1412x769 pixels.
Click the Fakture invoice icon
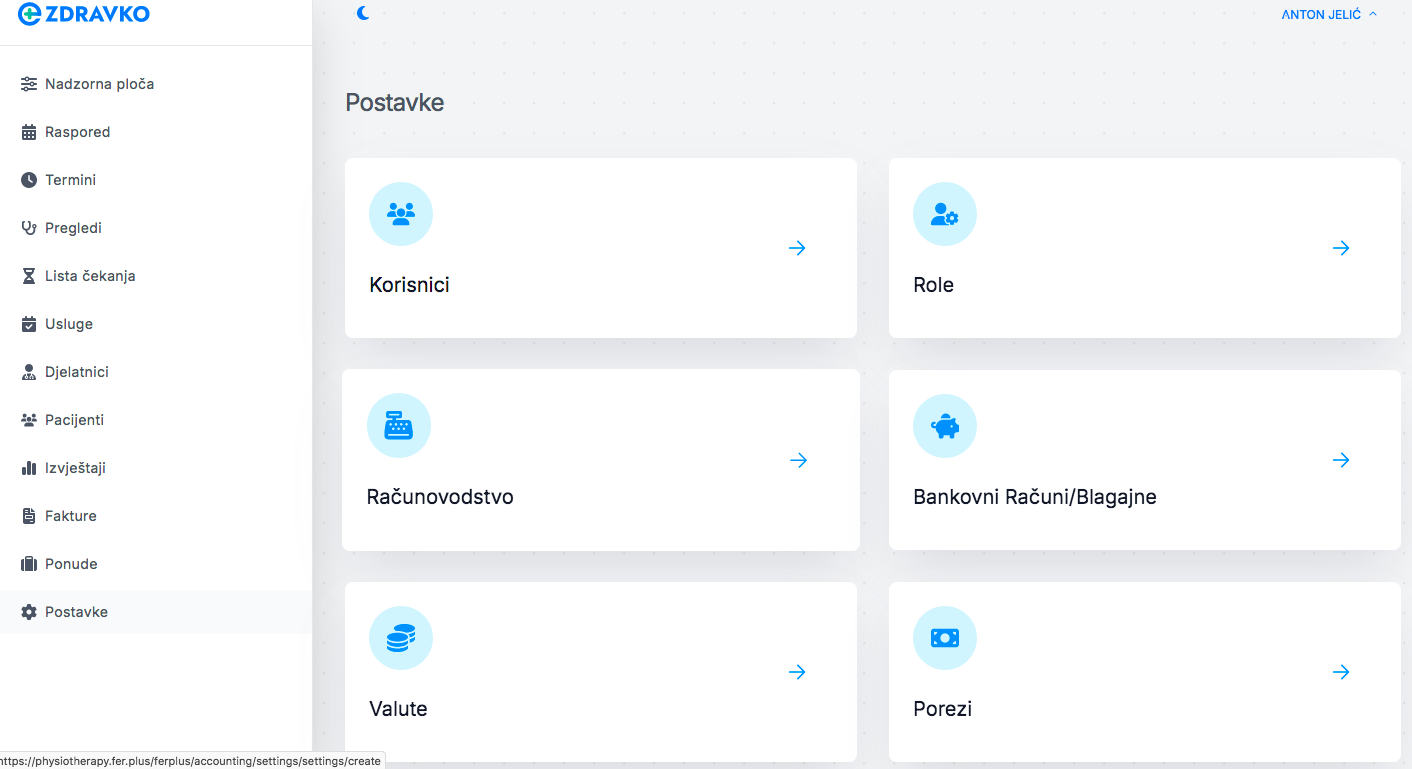pyautogui.click(x=29, y=516)
